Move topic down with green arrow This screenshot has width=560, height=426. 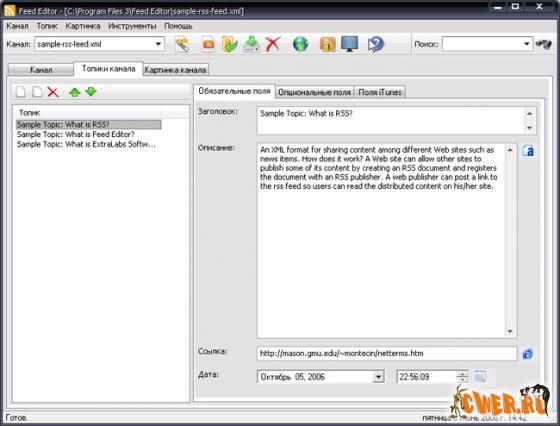pos(91,92)
